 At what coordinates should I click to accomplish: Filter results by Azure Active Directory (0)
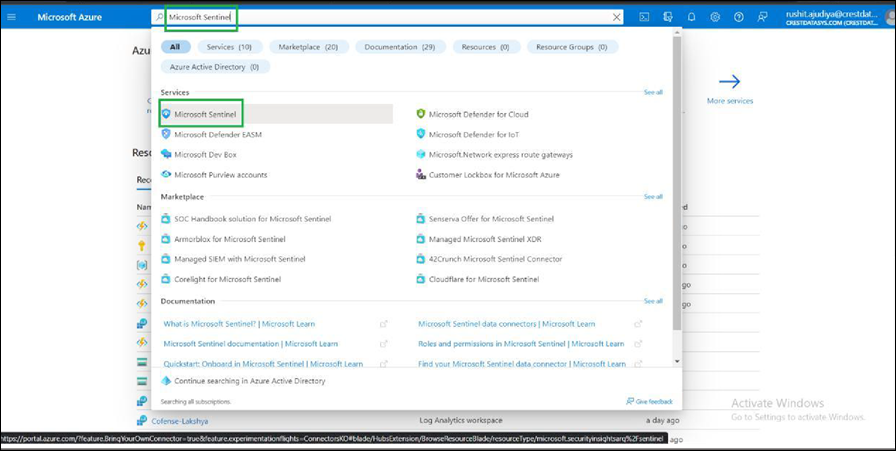pyautogui.click(x=215, y=67)
